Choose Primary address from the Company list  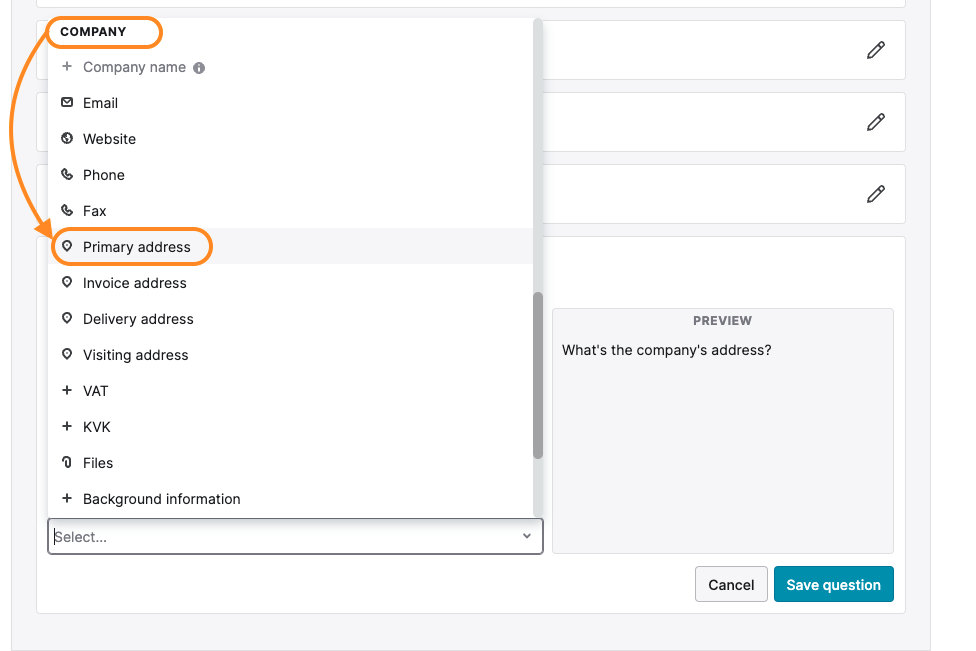(x=137, y=247)
